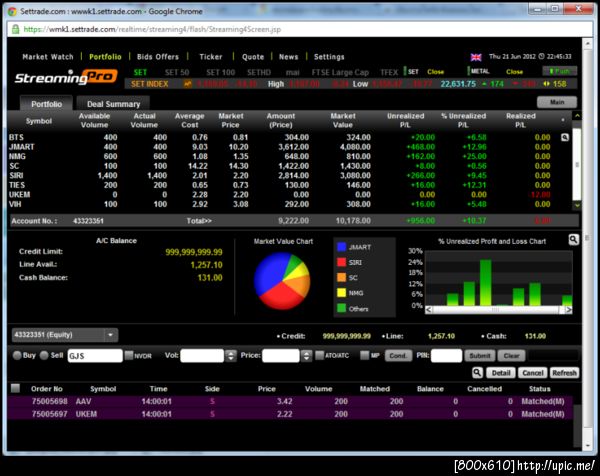
Task: Click the magnifier icon beside the BTS row
Action: click(564, 137)
